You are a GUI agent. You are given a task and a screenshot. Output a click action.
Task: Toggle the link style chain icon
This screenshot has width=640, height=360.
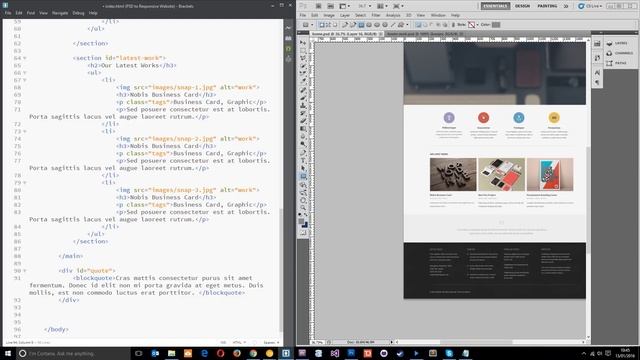pyautogui.click(x=453, y=25)
